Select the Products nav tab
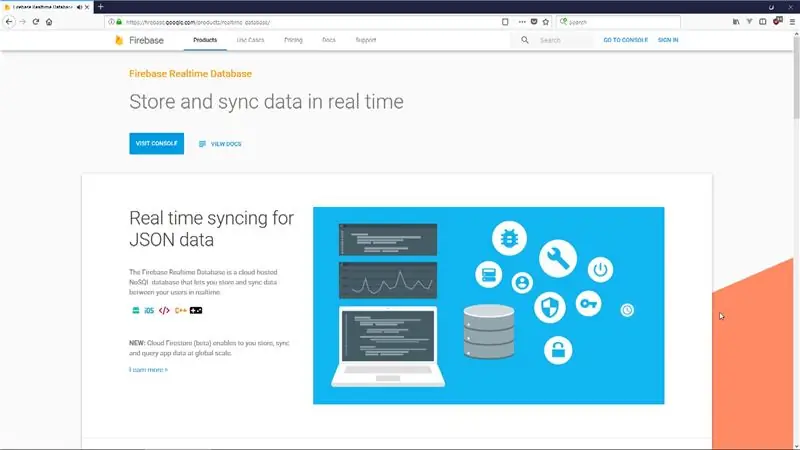 205,40
